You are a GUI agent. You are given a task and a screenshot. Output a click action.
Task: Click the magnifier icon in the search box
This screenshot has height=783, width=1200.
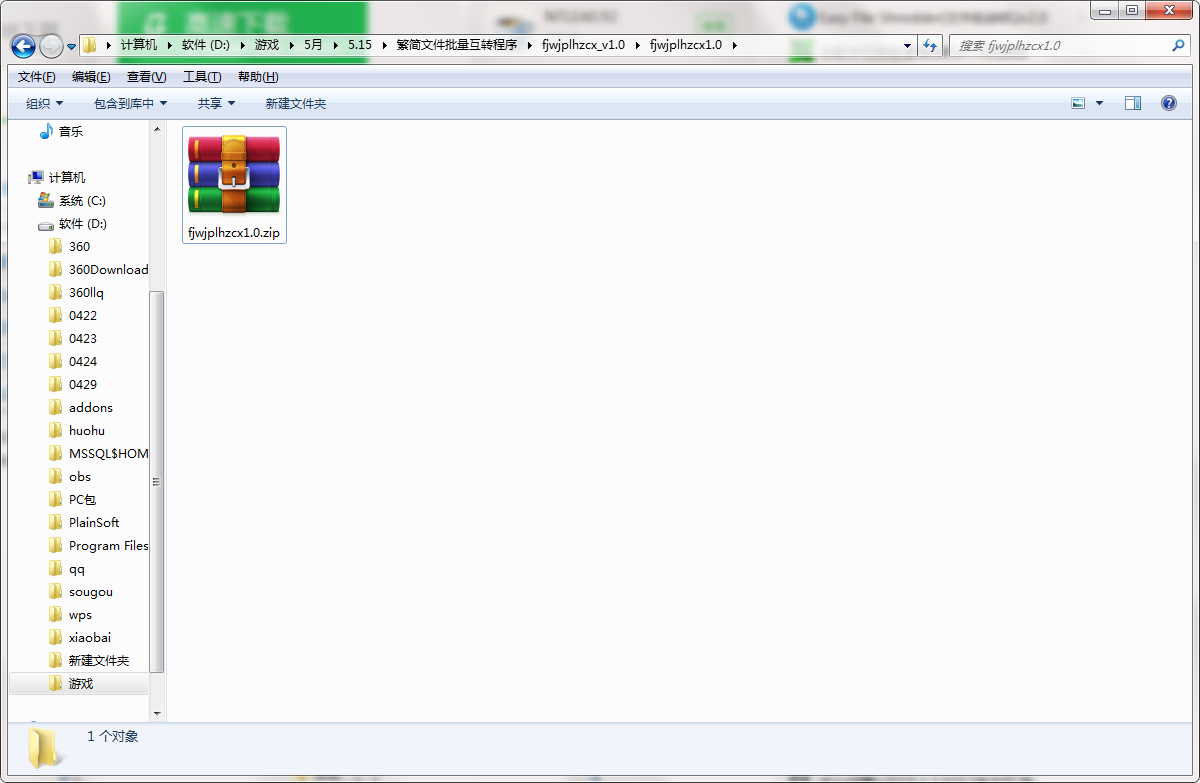coord(1178,45)
